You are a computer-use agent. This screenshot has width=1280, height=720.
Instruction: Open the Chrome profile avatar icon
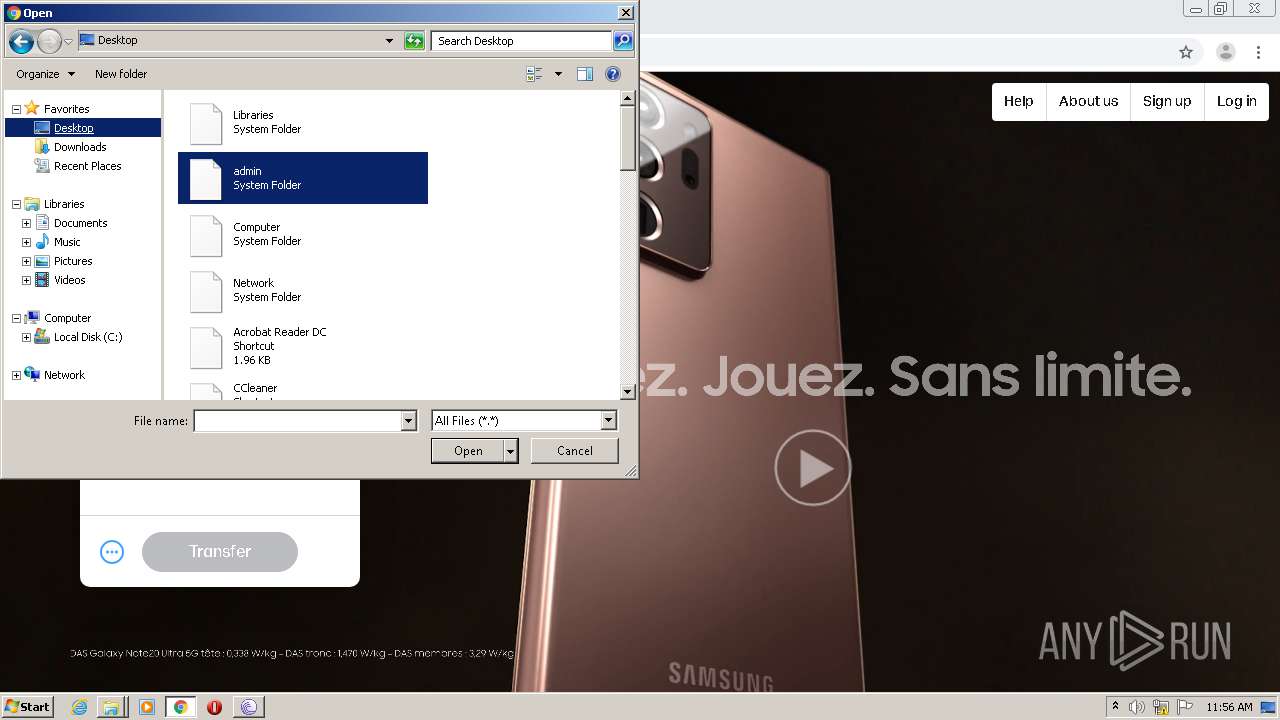[1226, 52]
